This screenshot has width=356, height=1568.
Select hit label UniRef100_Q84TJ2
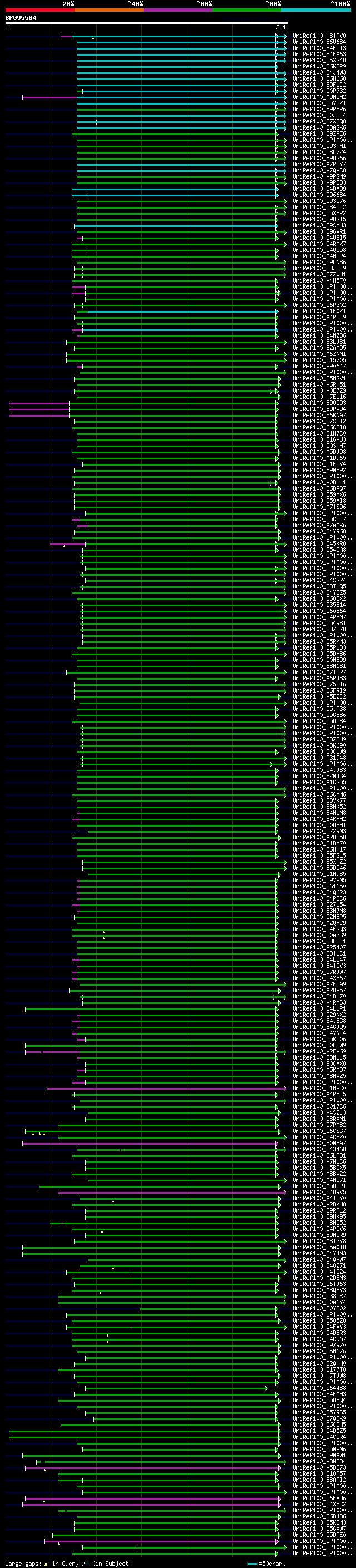point(319,207)
